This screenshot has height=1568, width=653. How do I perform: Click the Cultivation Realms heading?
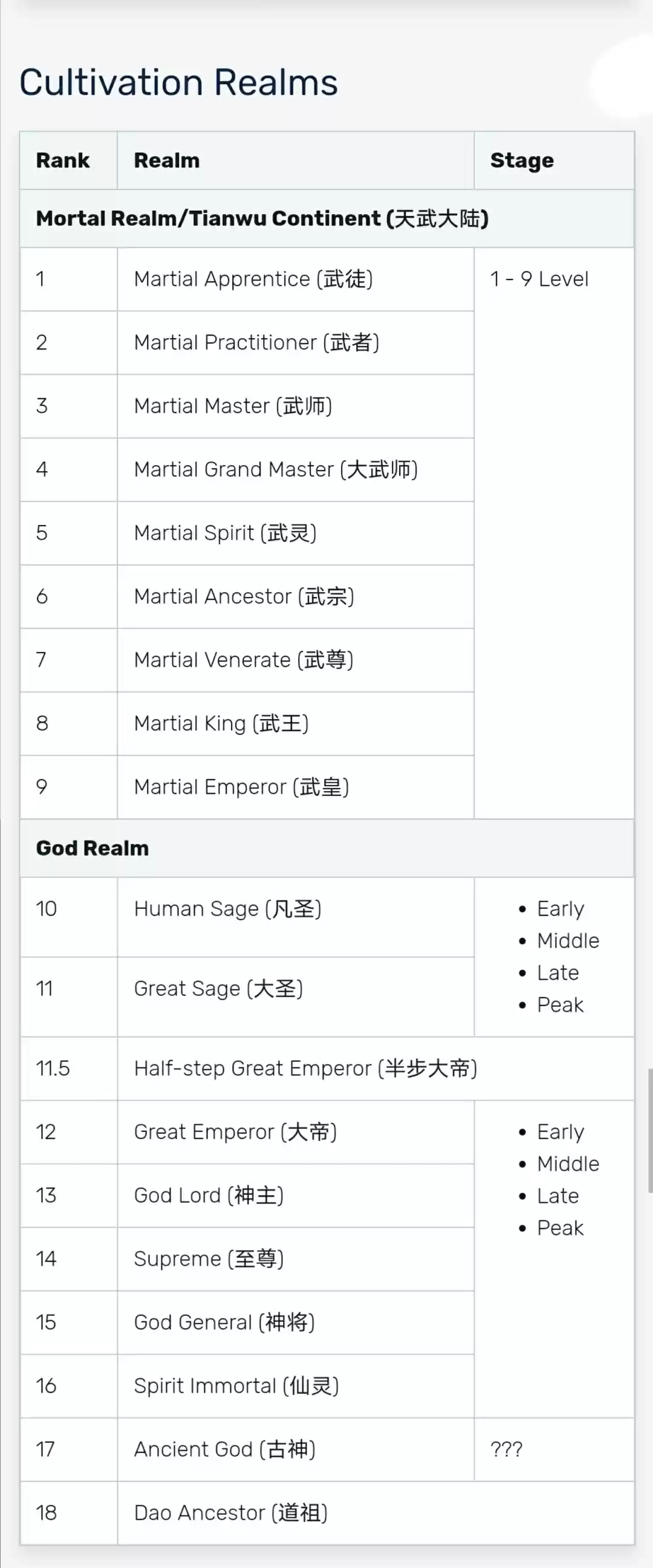coord(178,83)
